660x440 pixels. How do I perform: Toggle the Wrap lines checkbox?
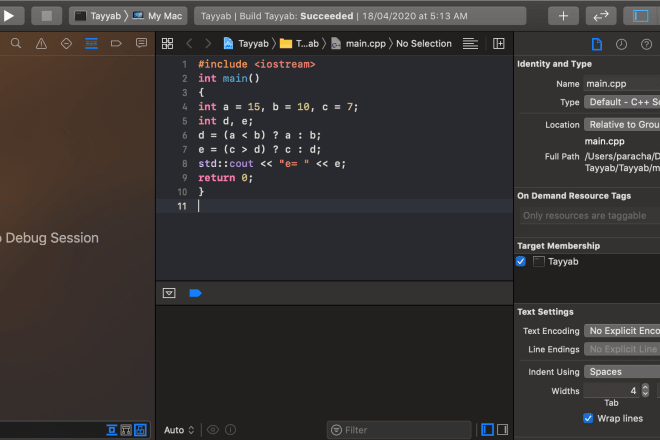(x=588, y=419)
